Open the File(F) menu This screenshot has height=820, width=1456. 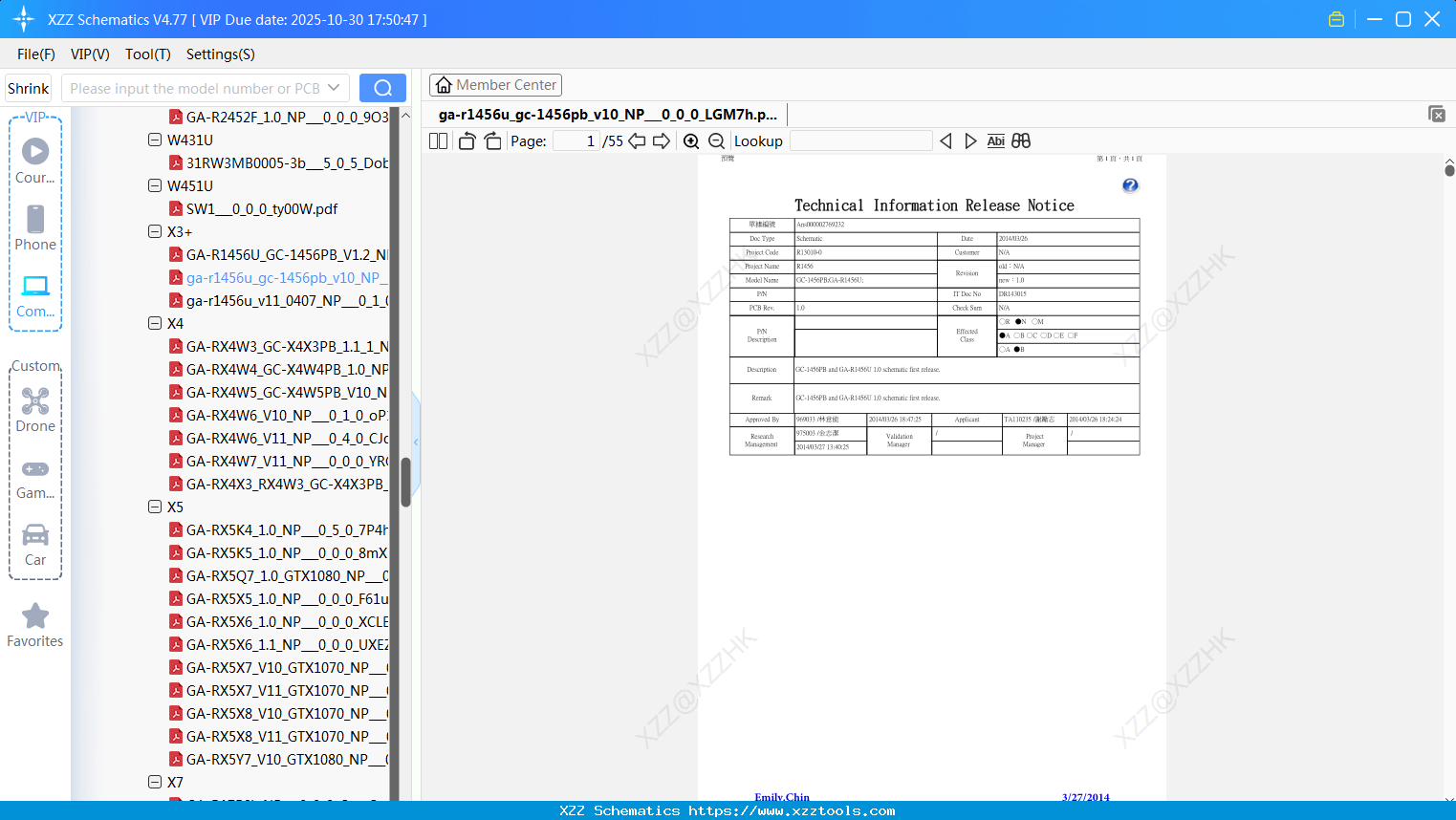click(36, 54)
